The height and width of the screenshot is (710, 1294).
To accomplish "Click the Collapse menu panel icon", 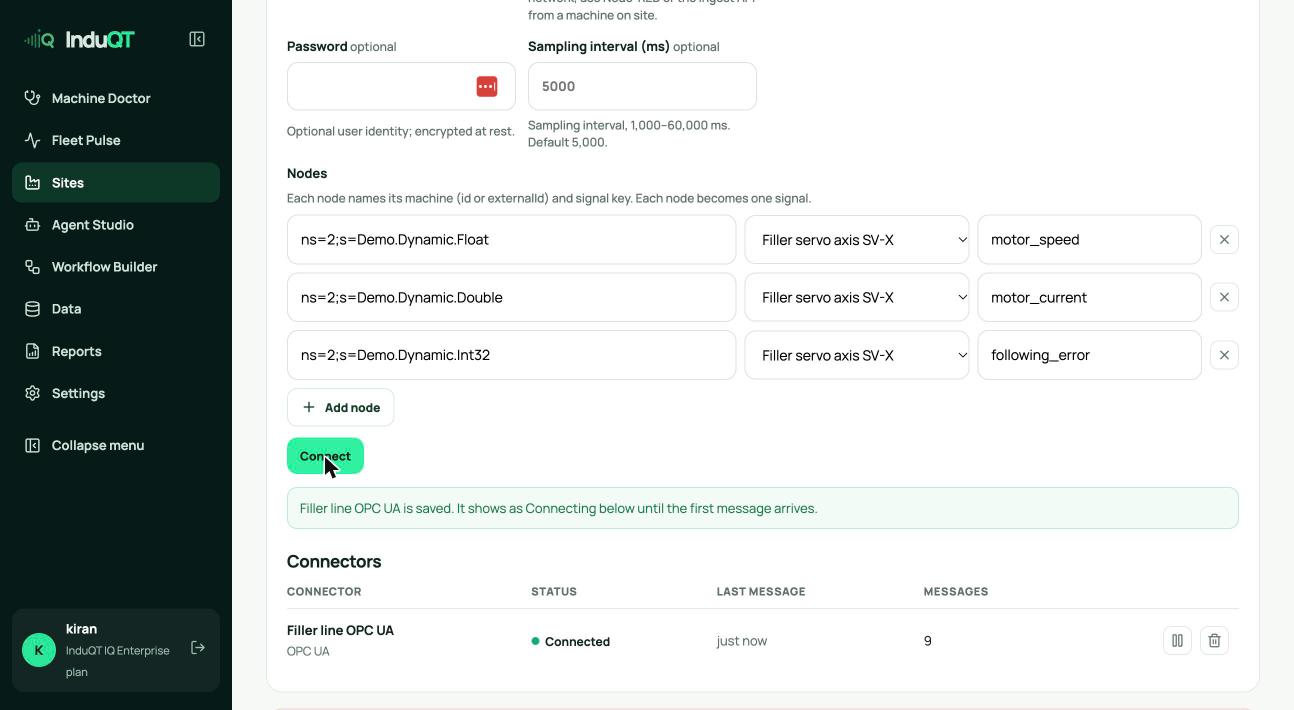I will coord(33,445).
